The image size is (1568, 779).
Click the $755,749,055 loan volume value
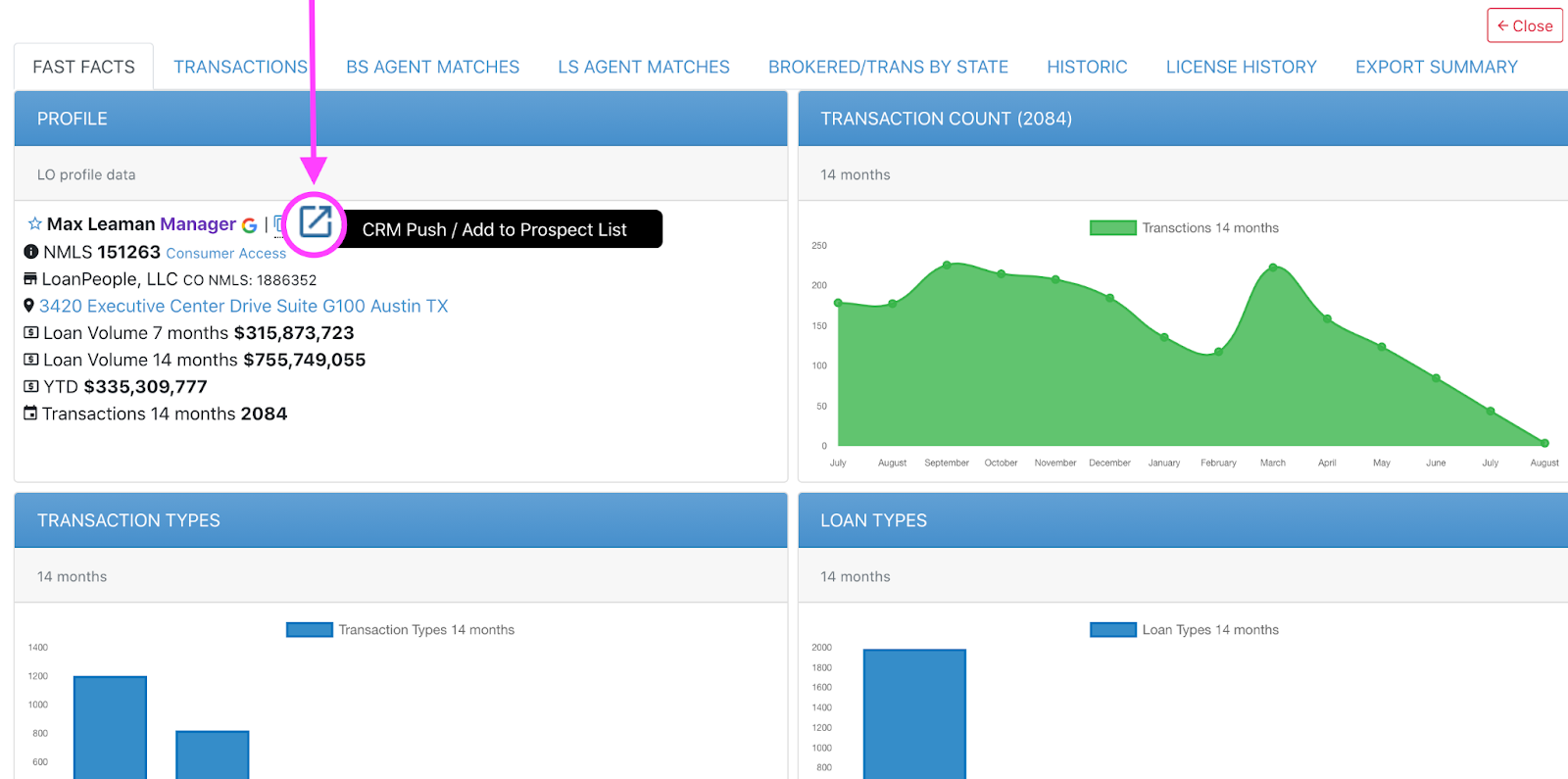pos(305,360)
